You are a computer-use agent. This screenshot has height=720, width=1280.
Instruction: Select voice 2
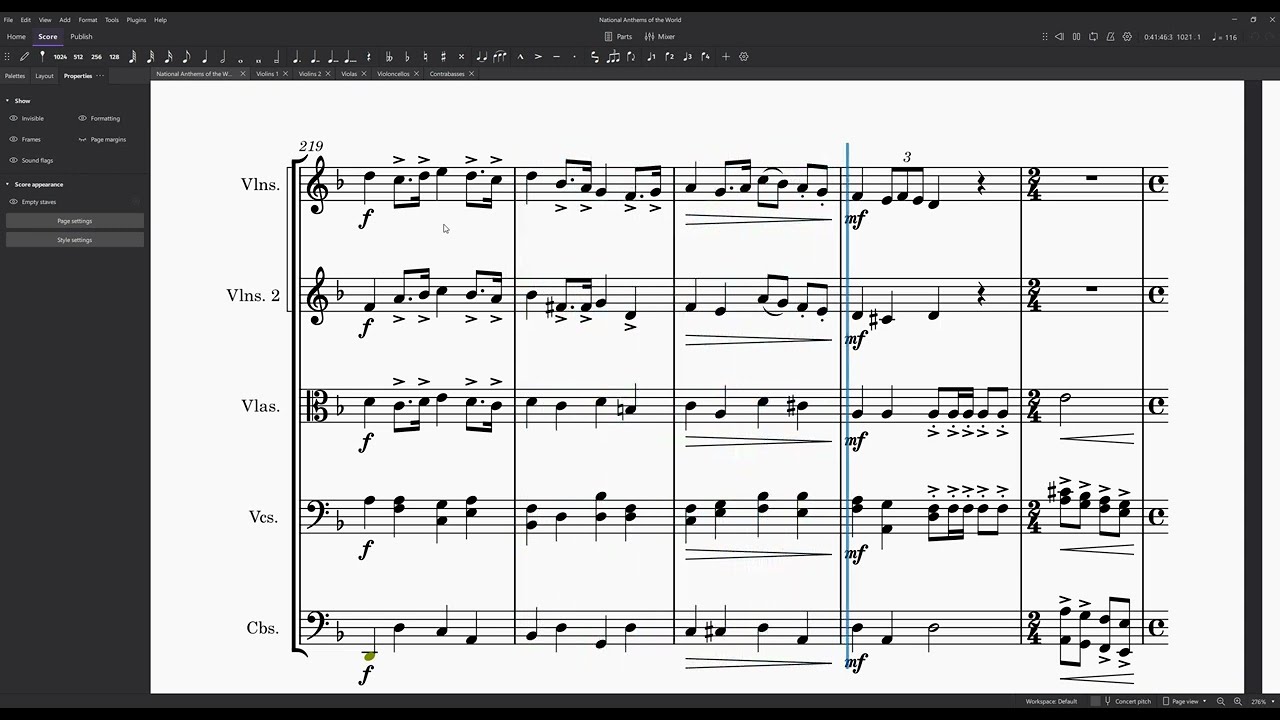670,57
